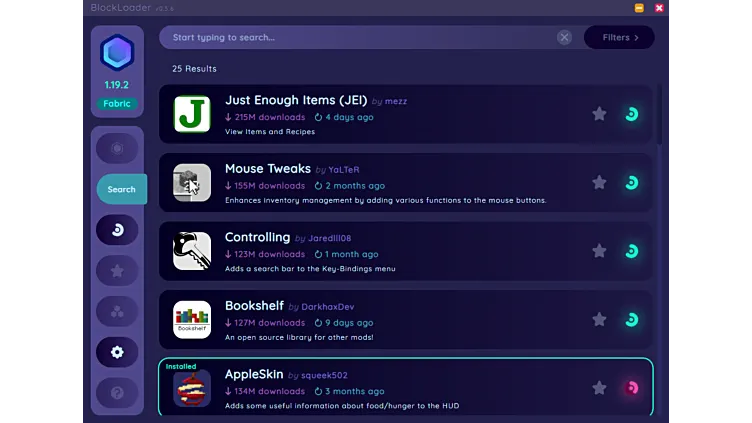Click the top round icon above Search
Screen dimensions: 752x423
click(x=117, y=148)
